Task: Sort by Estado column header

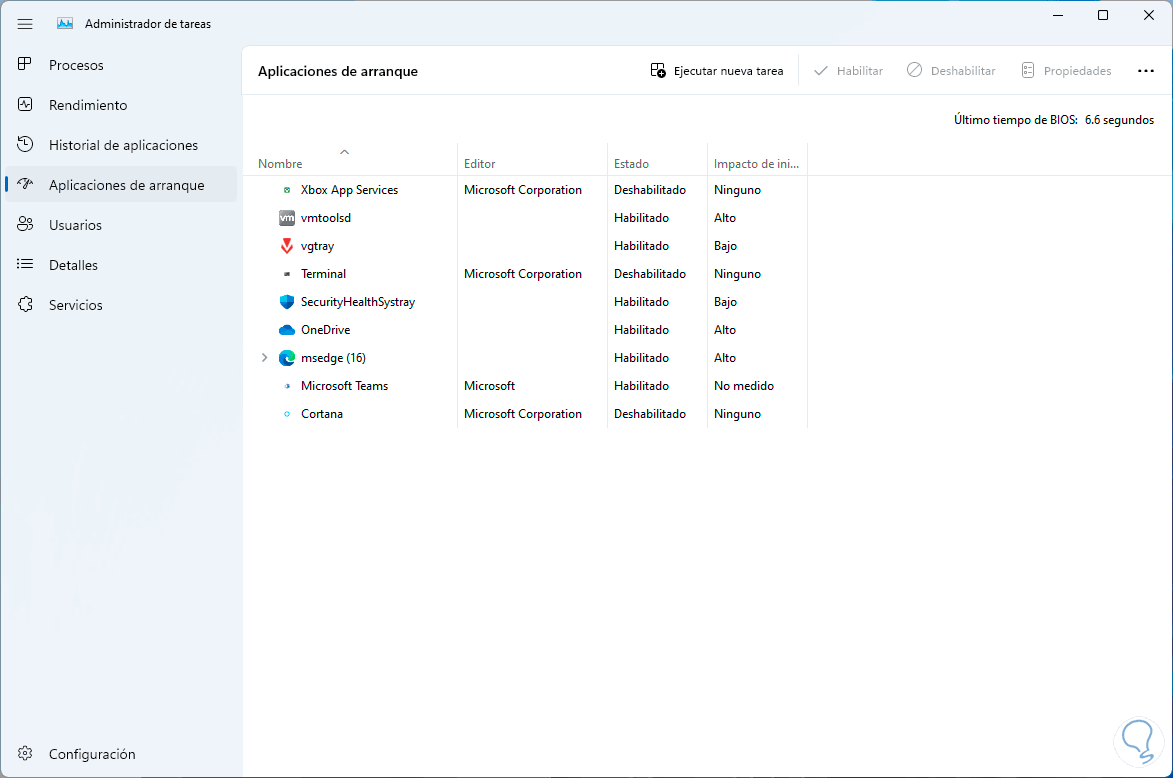Action: [631, 164]
